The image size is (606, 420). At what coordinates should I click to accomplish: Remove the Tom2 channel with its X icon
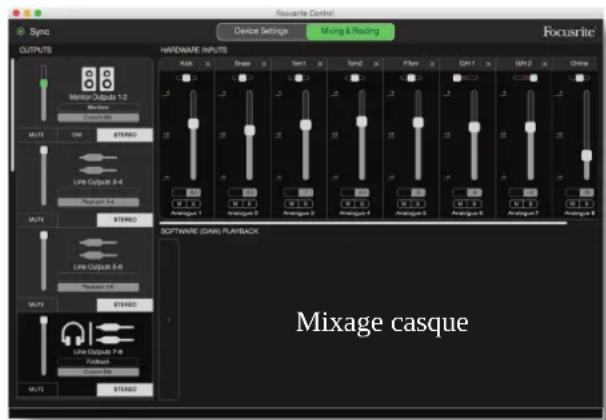(x=376, y=64)
